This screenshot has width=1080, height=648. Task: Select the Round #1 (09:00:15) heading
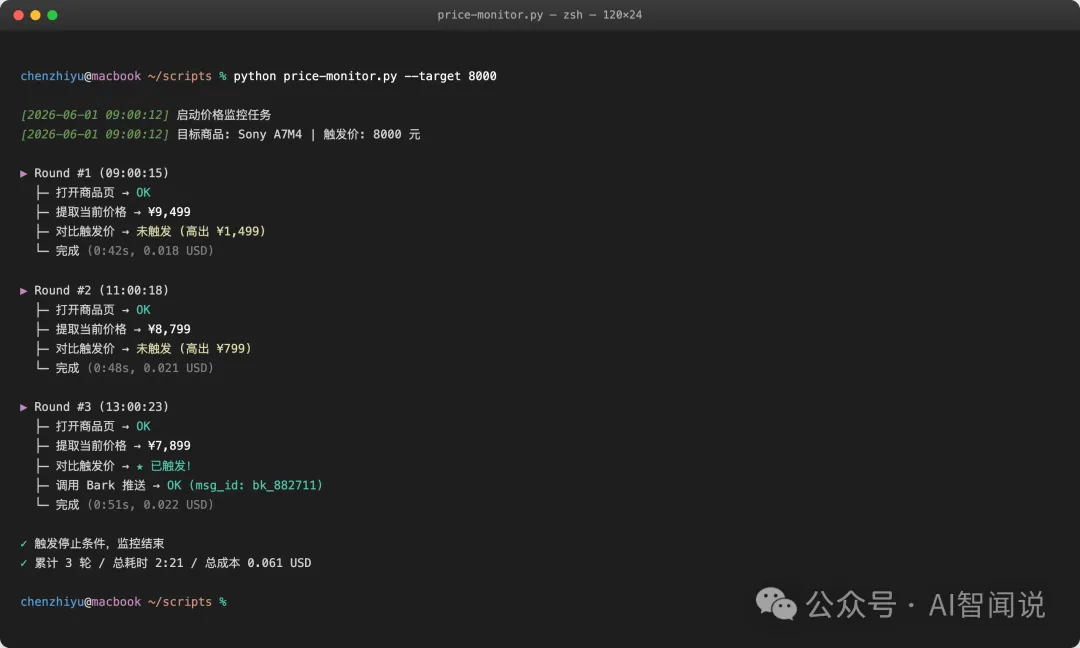[101, 173]
